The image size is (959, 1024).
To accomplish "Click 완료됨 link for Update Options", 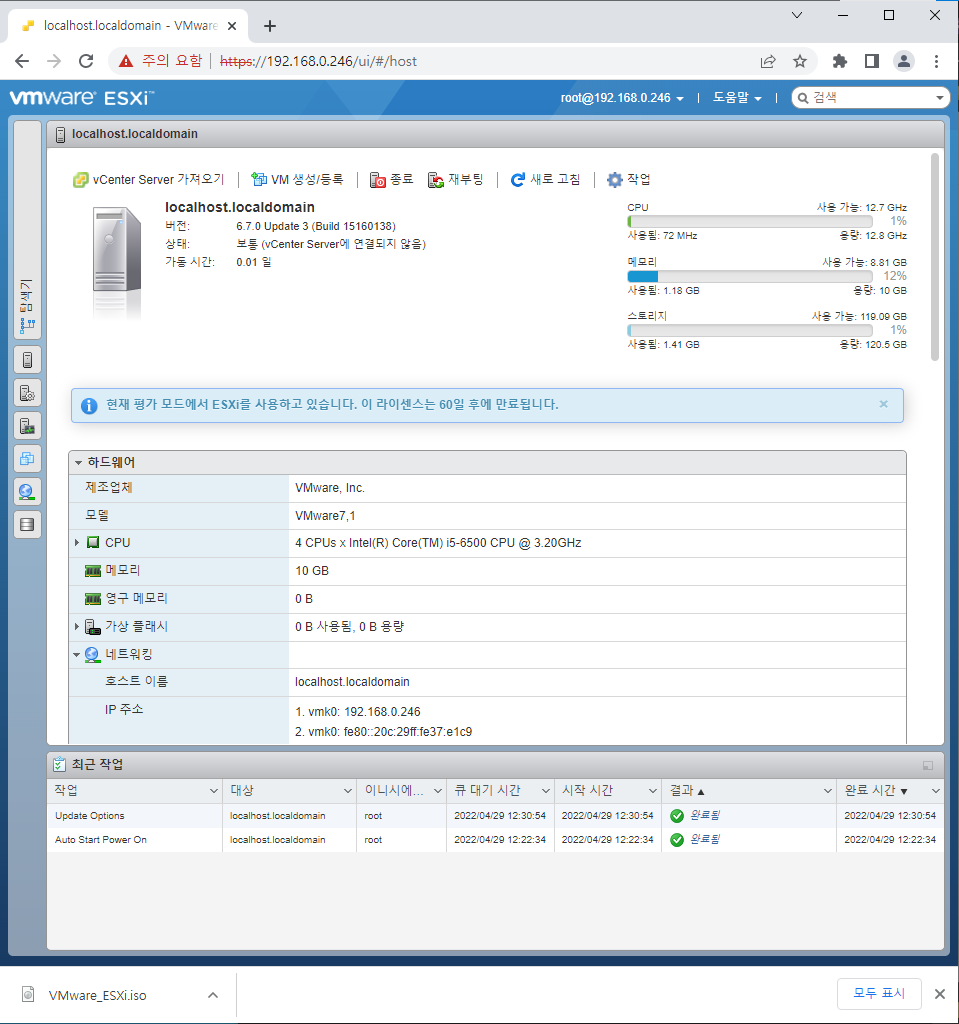I will pos(705,816).
